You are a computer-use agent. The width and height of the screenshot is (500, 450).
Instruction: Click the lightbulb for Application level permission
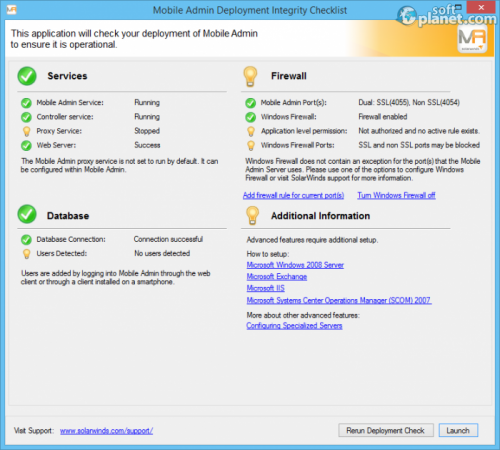251,131
